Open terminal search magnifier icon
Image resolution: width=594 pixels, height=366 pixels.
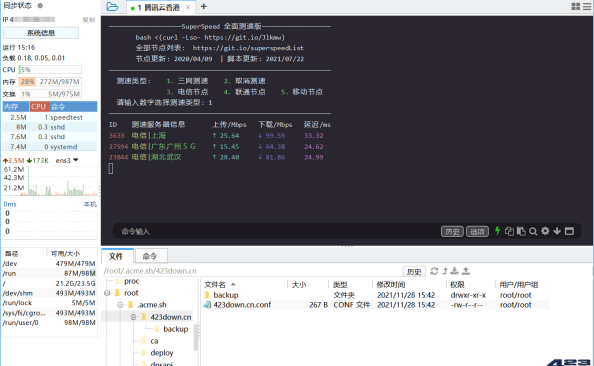coord(533,231)
